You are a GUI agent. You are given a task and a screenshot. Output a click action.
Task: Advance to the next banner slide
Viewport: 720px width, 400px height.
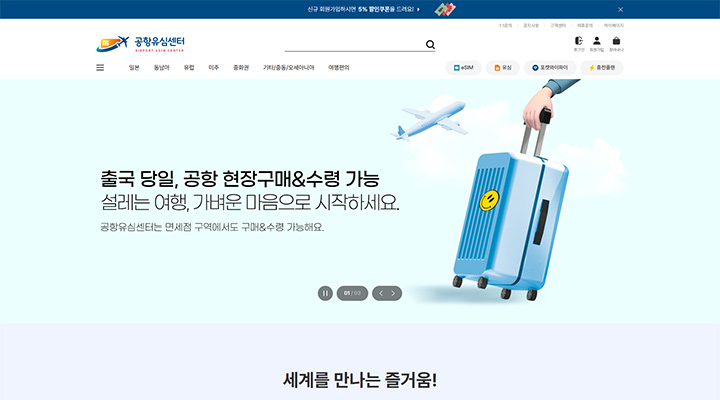coord(393,293)
